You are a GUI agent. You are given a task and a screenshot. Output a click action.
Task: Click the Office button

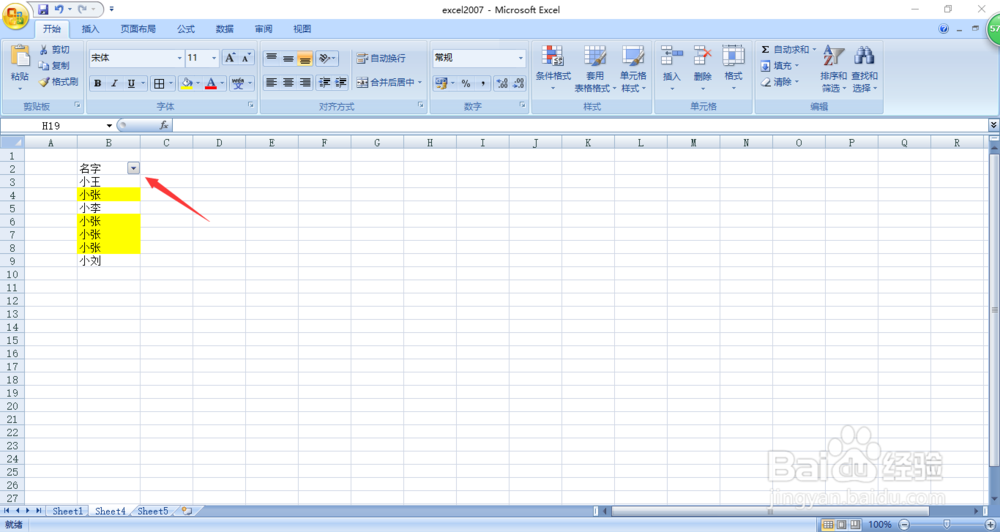(x=15, y=16)
